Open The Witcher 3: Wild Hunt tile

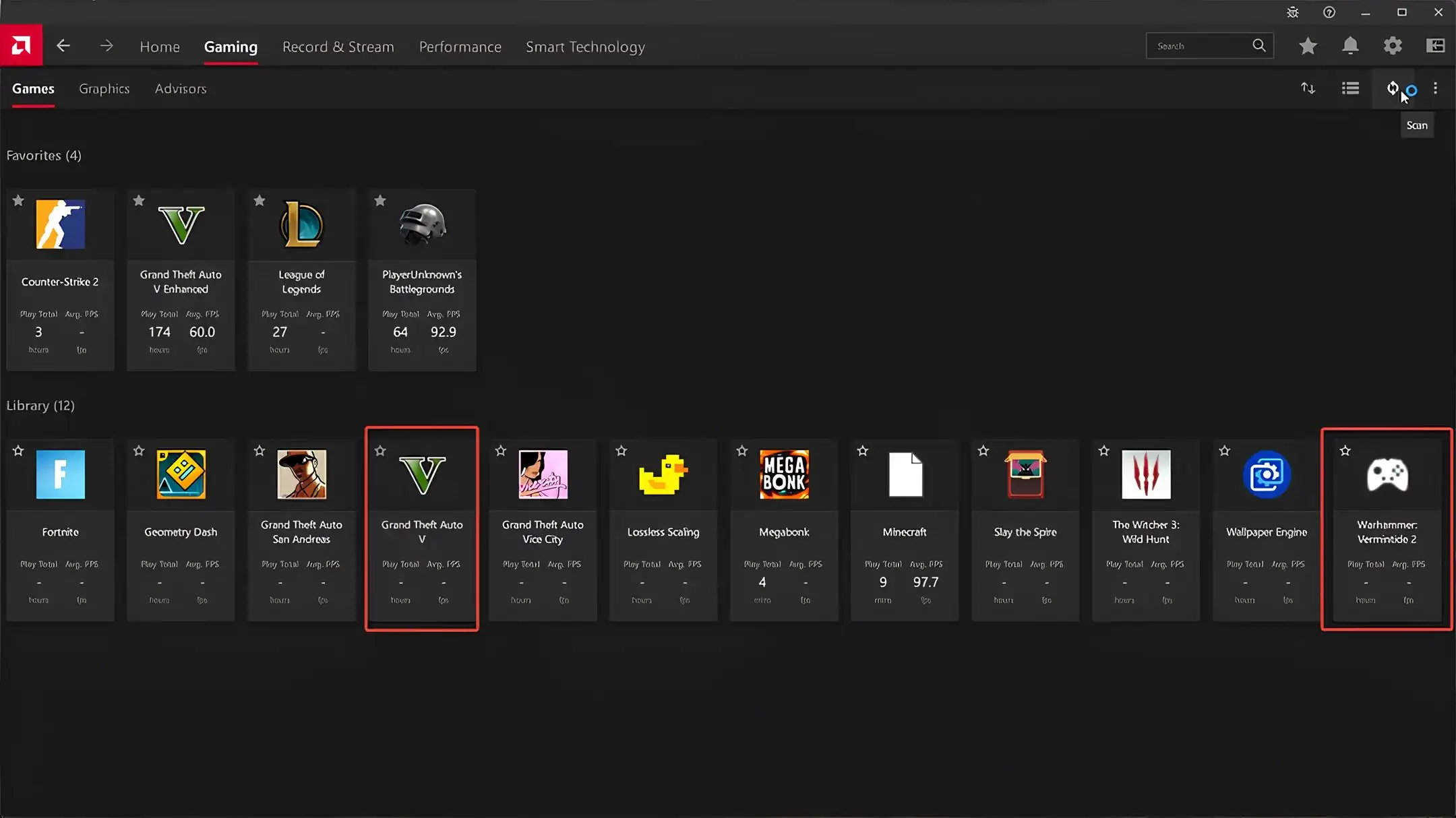point(1146,530)
